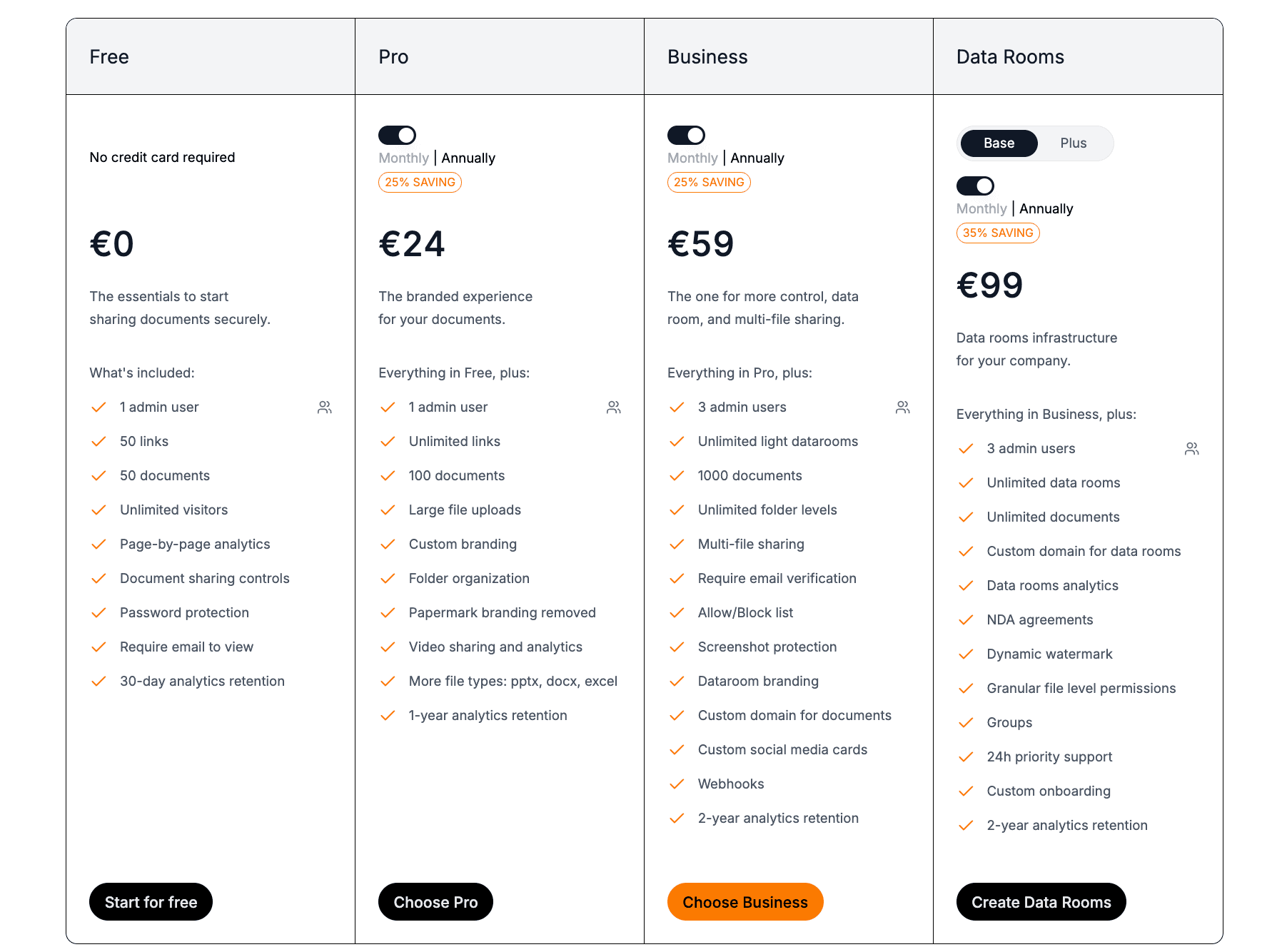Click the "Create Data Rooms" button
This screenshot has width=1282, height=952.
(1041, 901)
